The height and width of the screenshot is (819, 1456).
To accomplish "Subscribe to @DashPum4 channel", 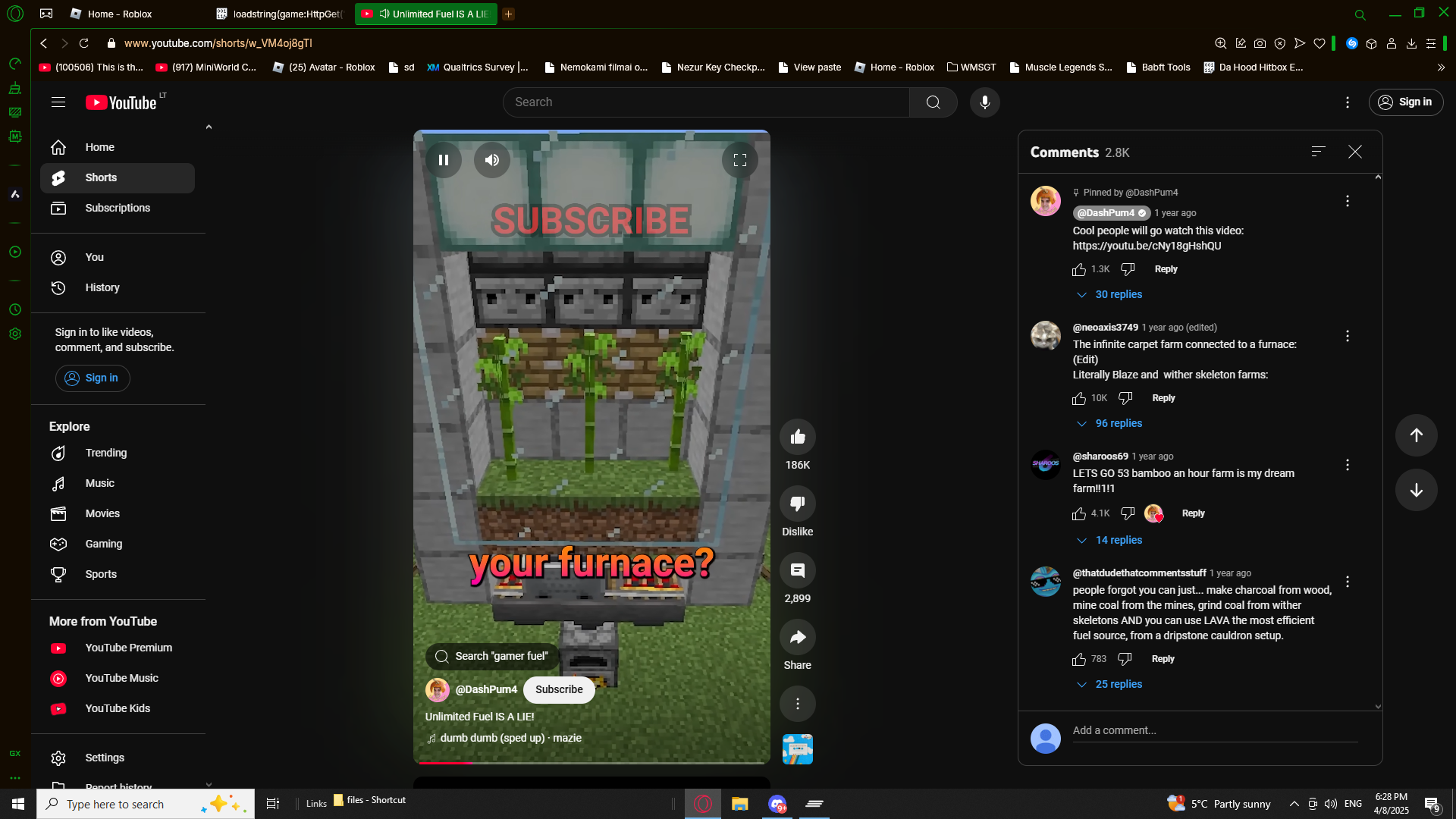I will pos(559,689).
